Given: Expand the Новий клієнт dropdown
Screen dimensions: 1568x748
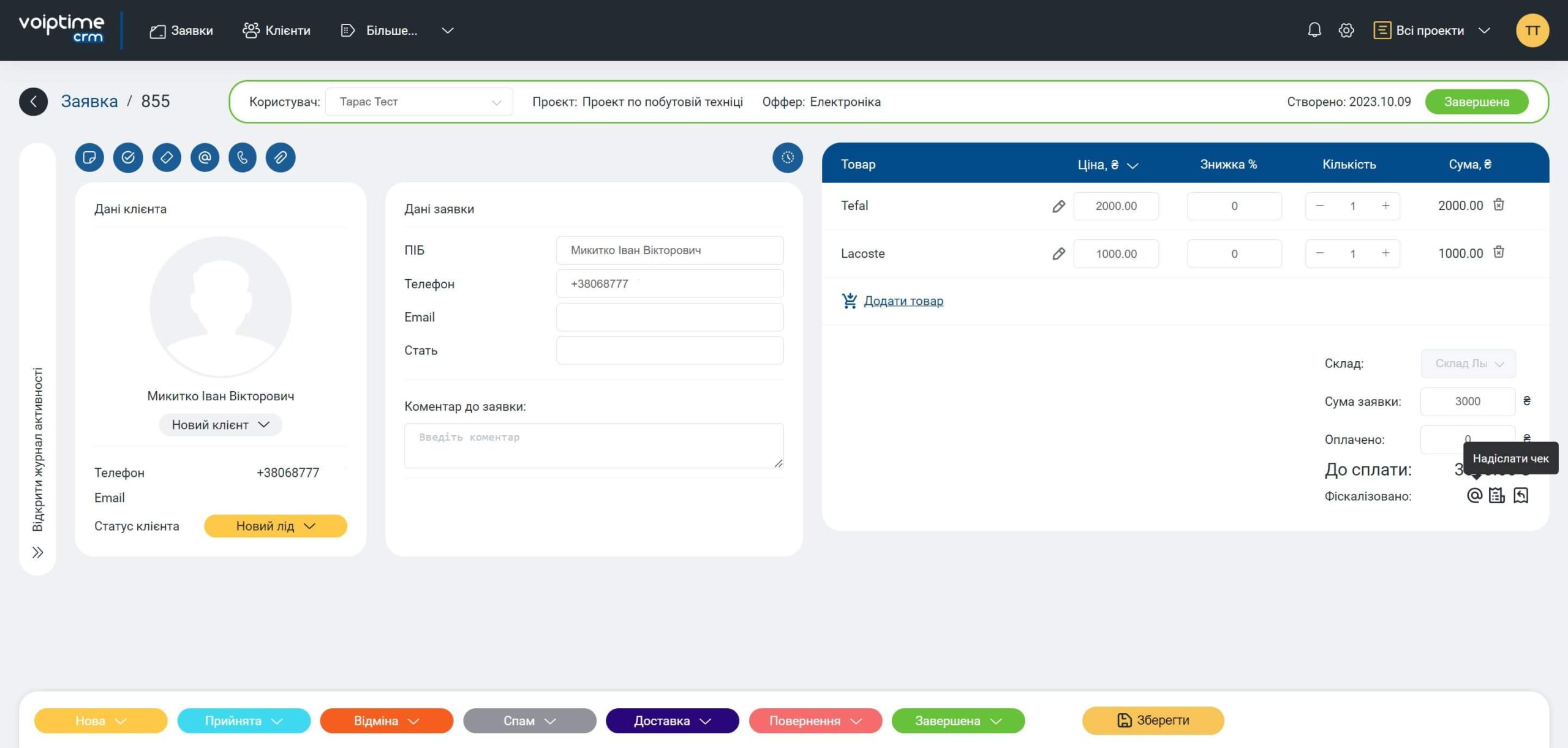Looking at the screenshot, I should [x=221, y=425].
